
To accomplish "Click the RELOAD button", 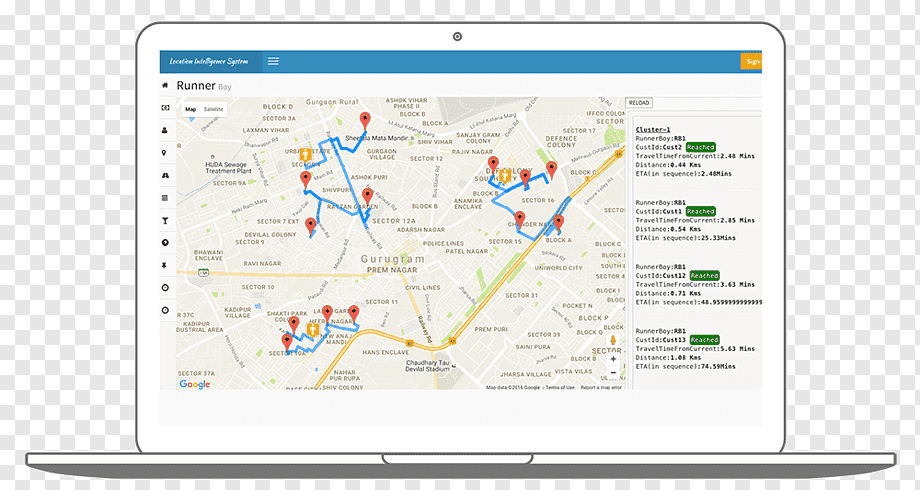I will pyautogui.click(x=639, y=103).
